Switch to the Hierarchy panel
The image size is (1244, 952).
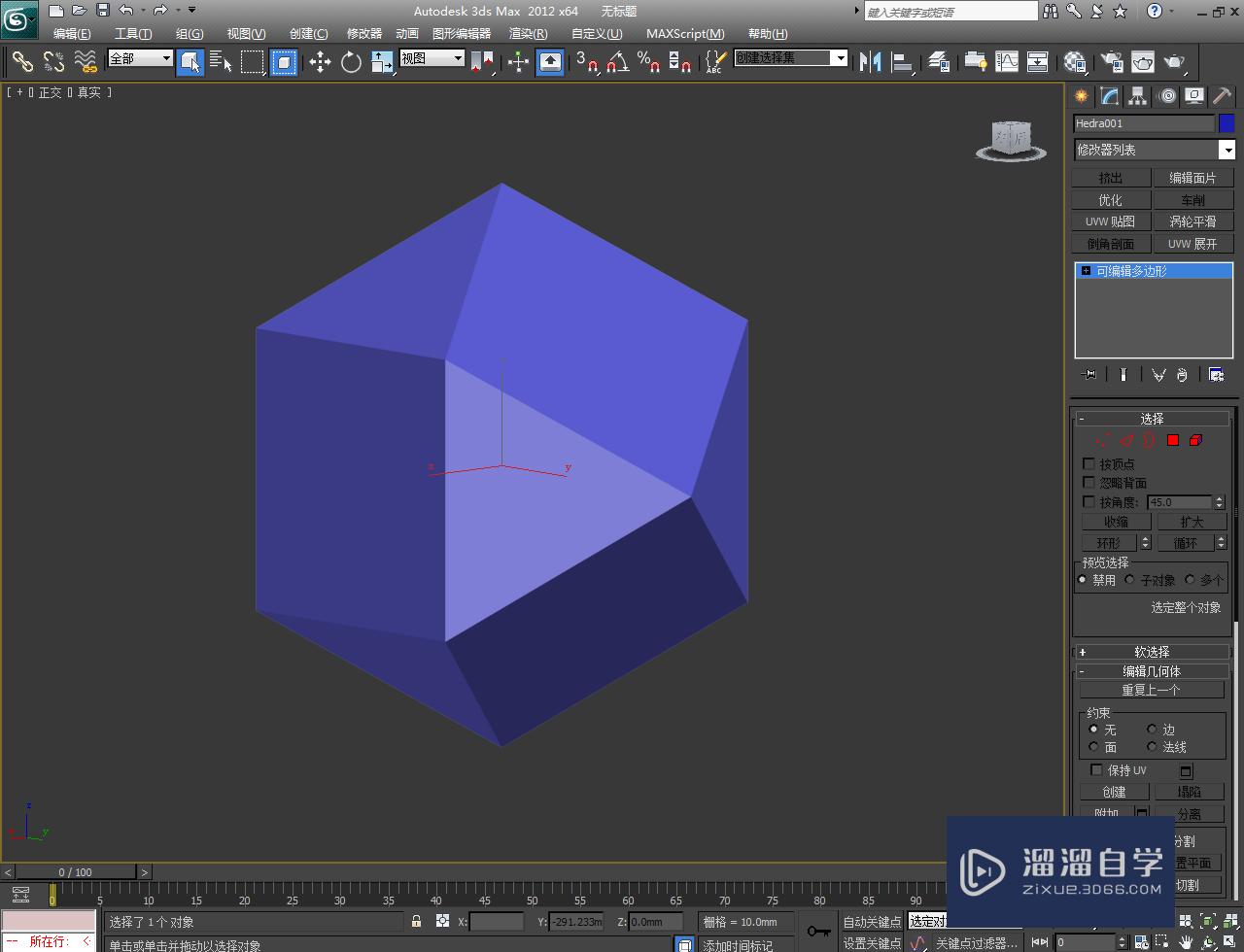(1137, 96)
